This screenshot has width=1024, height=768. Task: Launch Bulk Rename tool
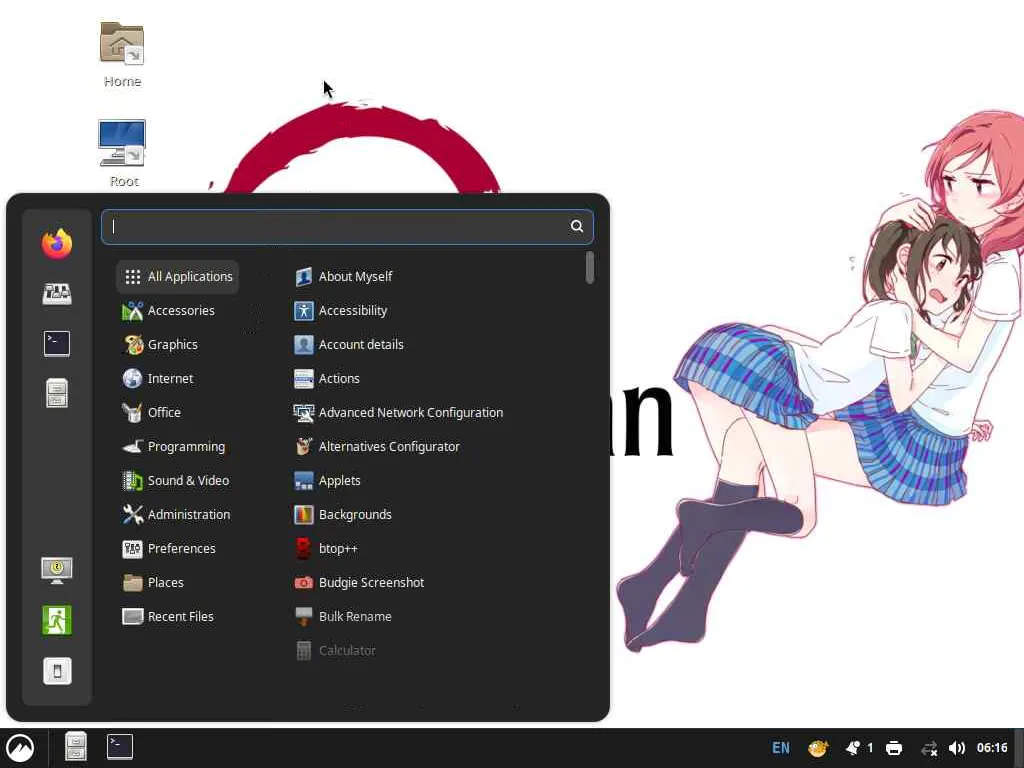[344, 616]
